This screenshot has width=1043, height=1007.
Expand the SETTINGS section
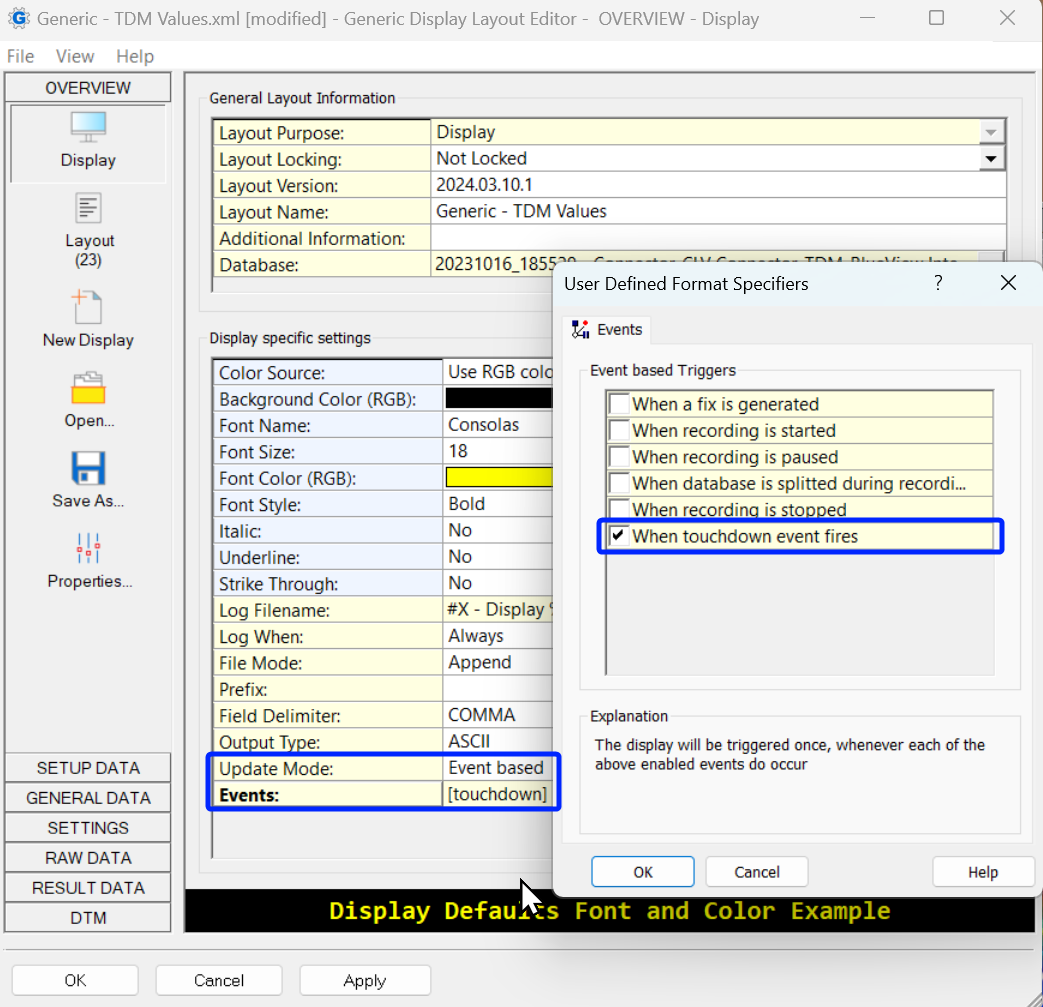tap(88, 828)
